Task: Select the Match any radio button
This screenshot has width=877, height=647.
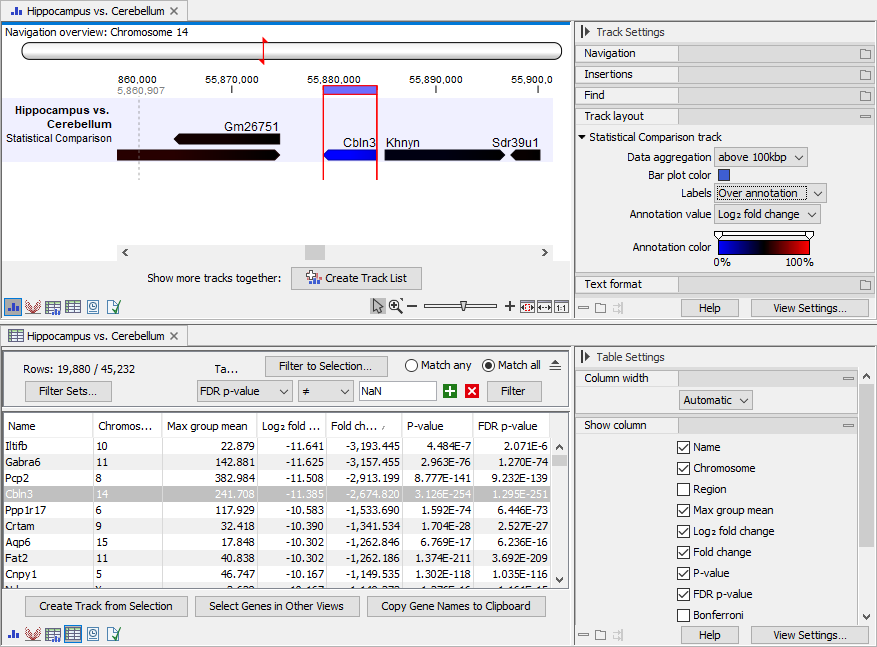Action: point(412,365)
